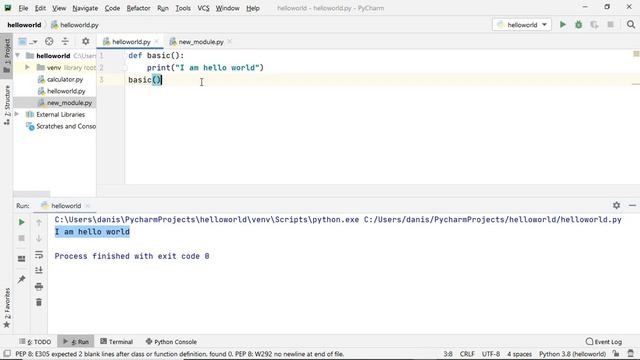Screen dimensions: 640x360
Task: Expand External Libraries node
Action: [17, 114]
